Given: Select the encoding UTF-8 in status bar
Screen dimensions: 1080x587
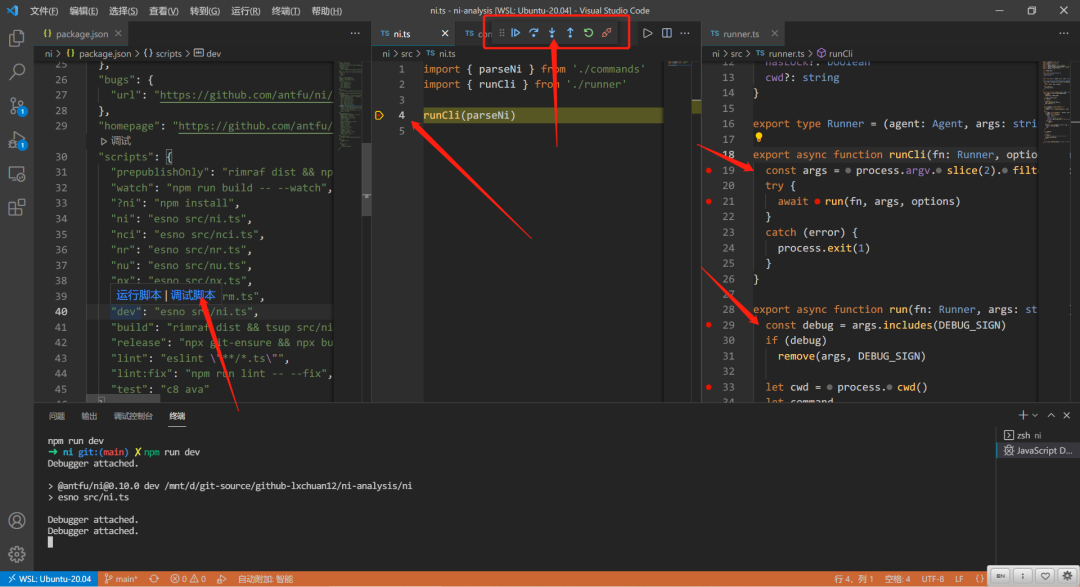Looking at the screenshot, I should pyautogui.click(x=933, y=579).
